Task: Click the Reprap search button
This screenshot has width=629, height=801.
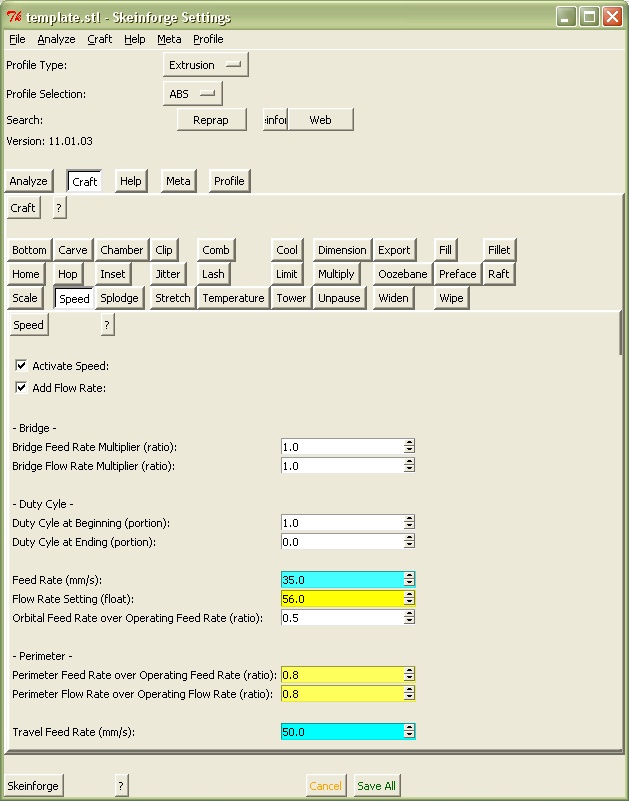Action: tap(211, 120)
